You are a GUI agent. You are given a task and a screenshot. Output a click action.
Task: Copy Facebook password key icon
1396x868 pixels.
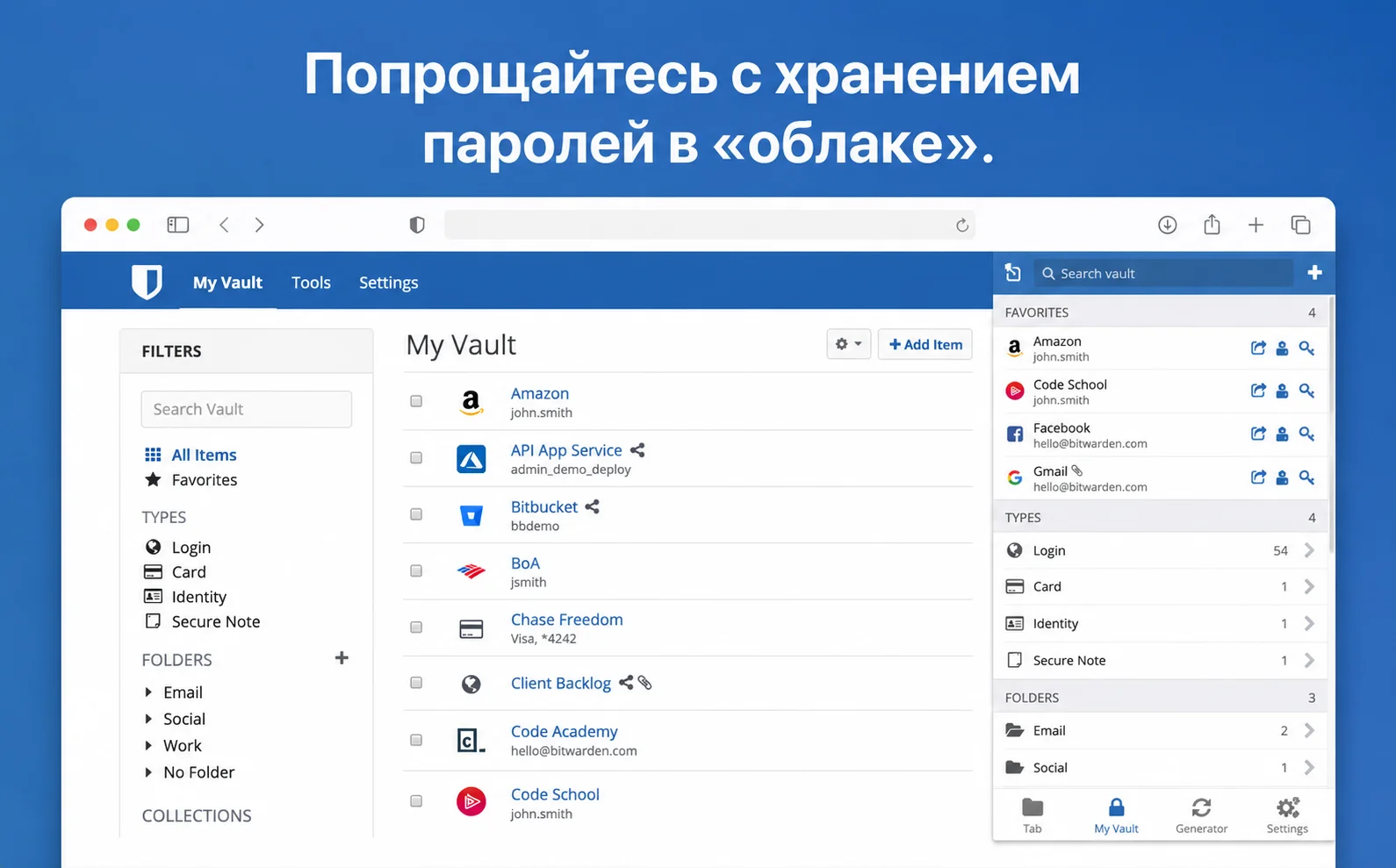[1306, 434]
